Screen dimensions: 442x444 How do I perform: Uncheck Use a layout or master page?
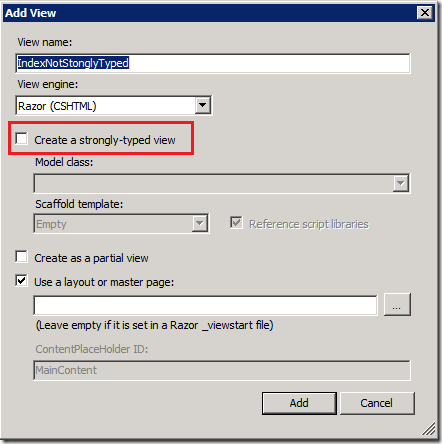21,281
